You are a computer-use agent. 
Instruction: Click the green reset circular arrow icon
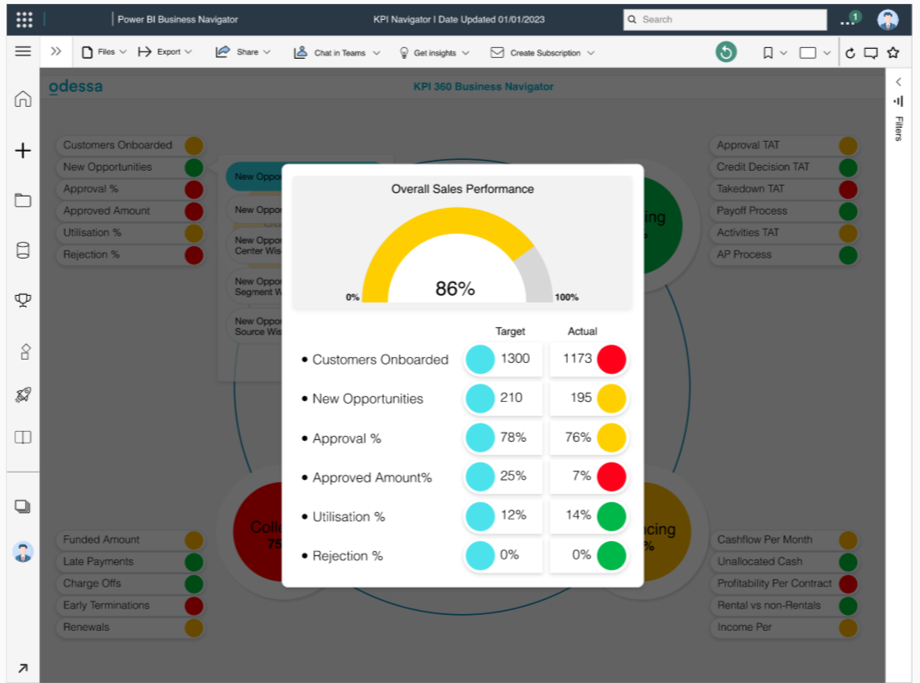coord(726,53)
